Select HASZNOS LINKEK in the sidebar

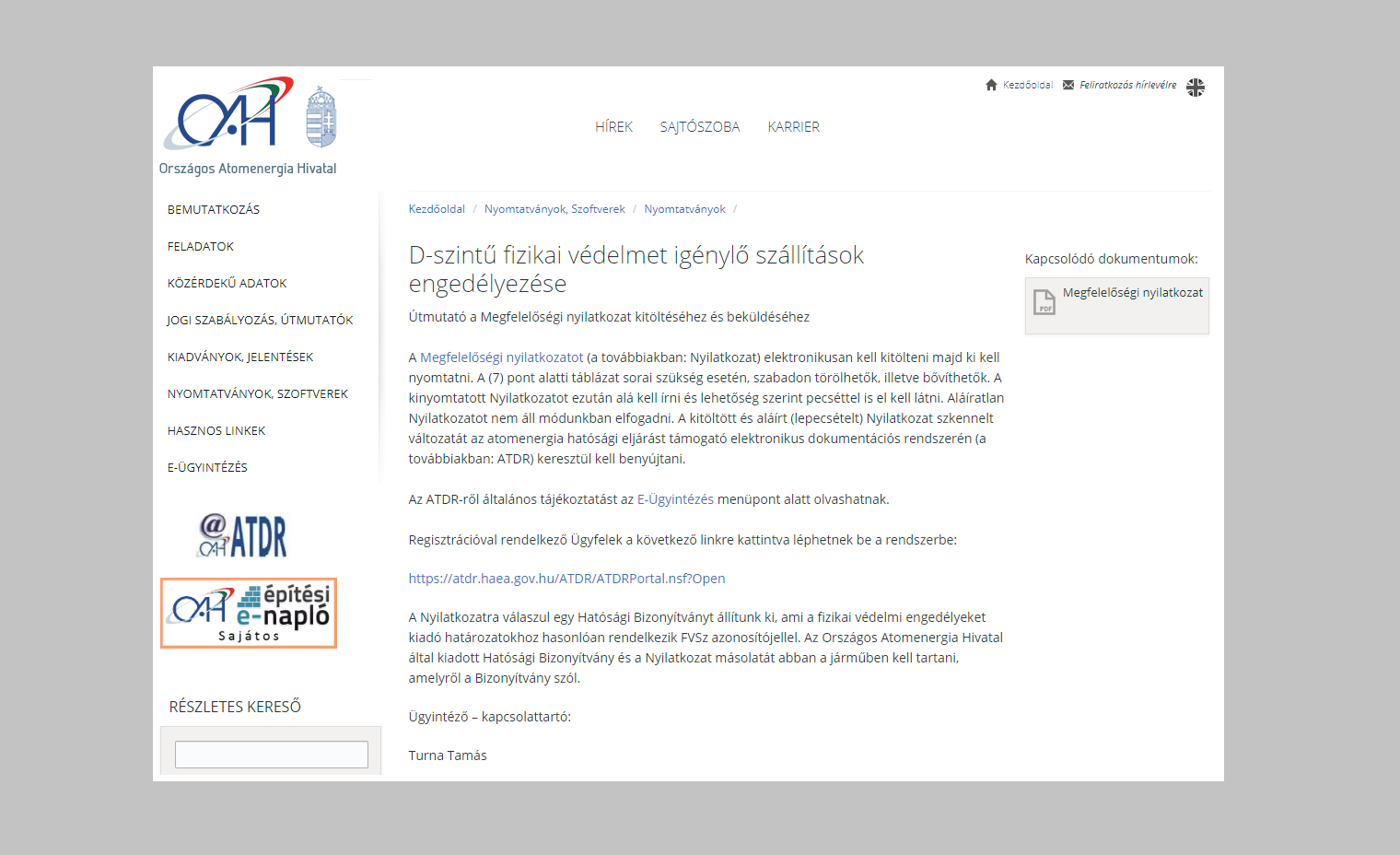[x=216, y=431]
